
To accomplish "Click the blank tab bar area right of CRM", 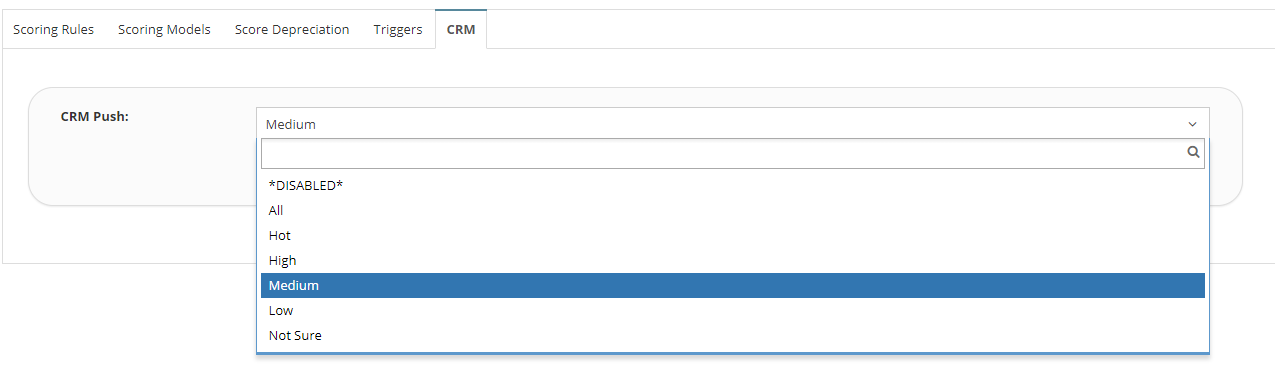I will click(x=880, y=29).
